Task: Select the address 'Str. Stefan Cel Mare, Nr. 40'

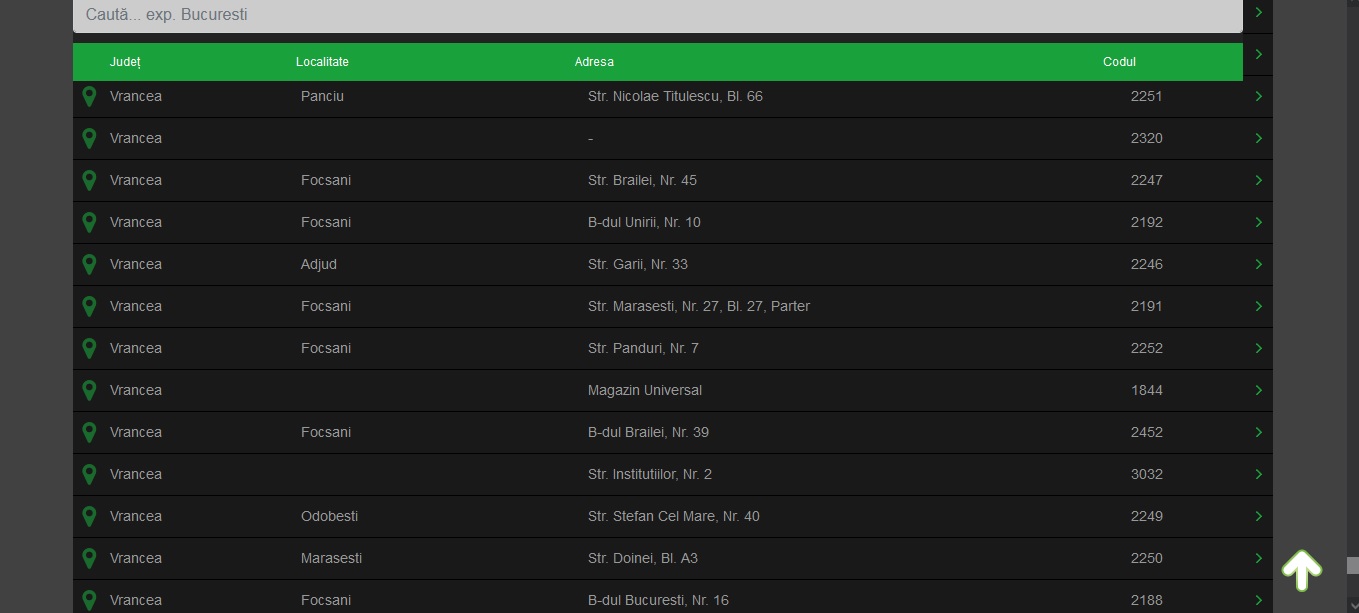Action: coord(674,516)
